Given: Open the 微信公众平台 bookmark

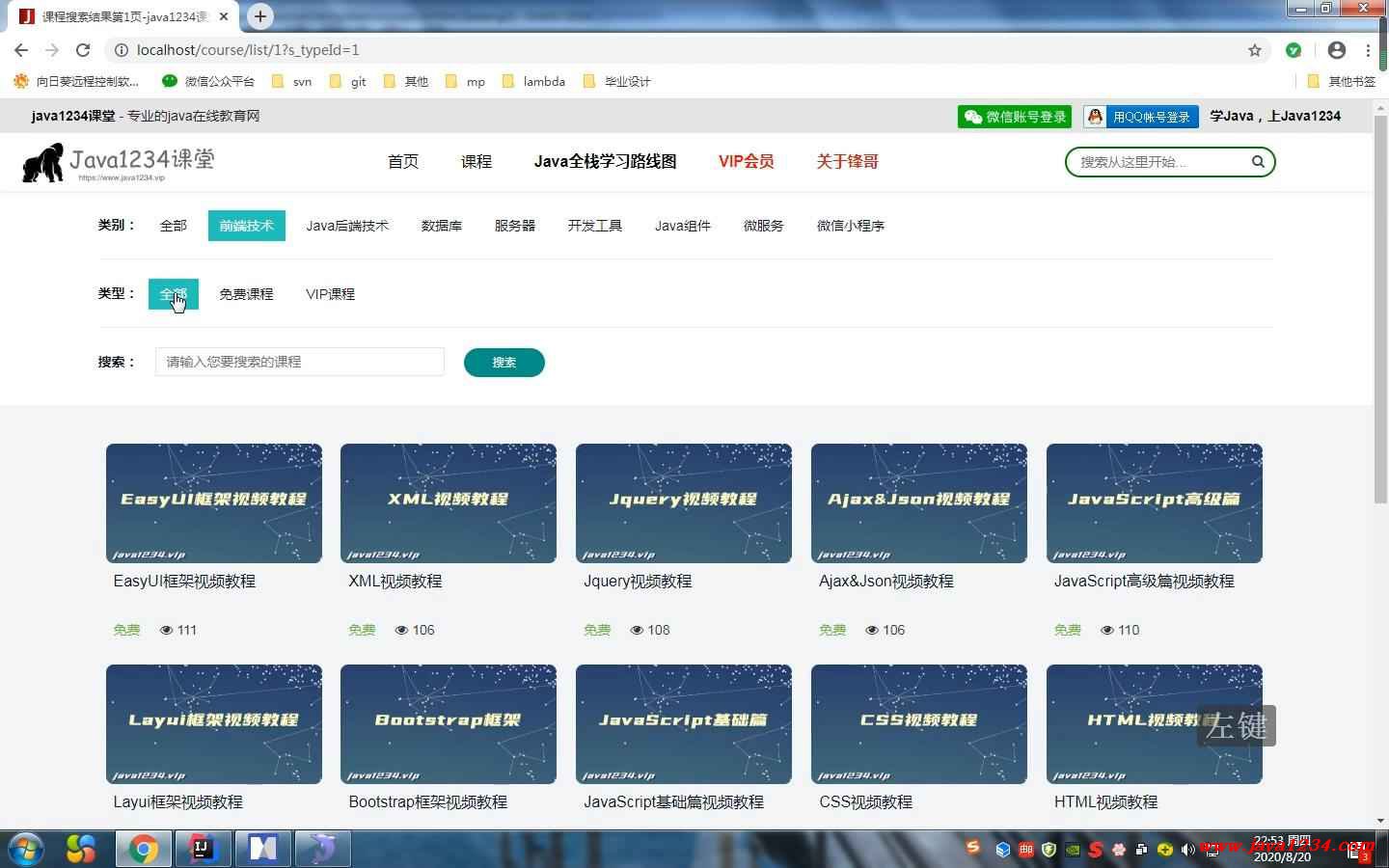Looking at the screenshot, I should (208, 82).
